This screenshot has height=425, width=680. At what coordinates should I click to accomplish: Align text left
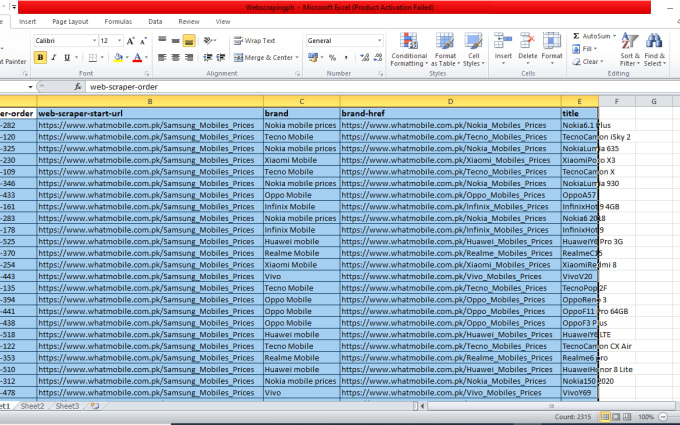tap(162, 57)
